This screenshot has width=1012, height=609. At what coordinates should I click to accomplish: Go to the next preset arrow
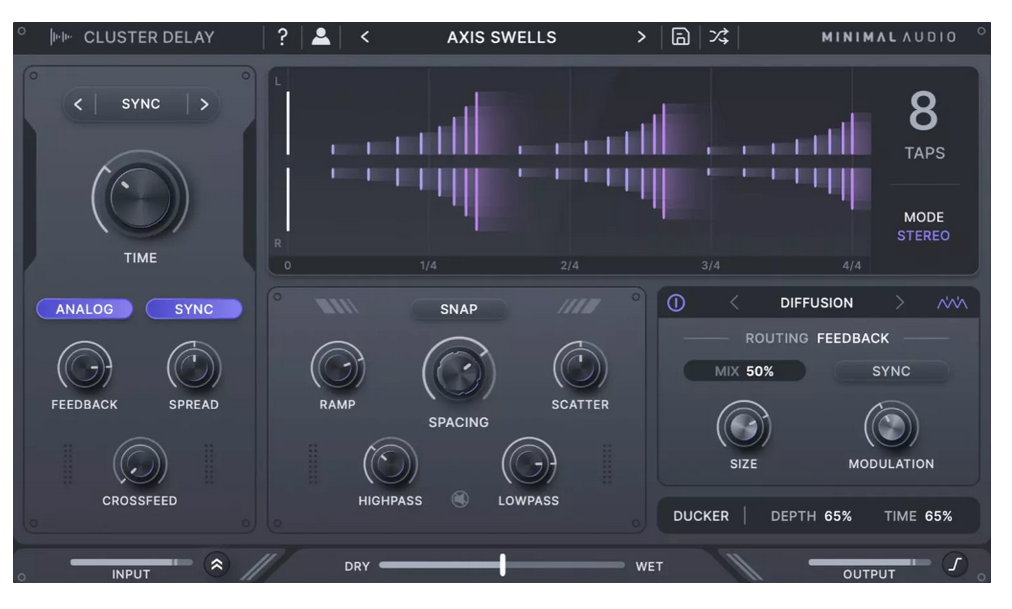641,37
